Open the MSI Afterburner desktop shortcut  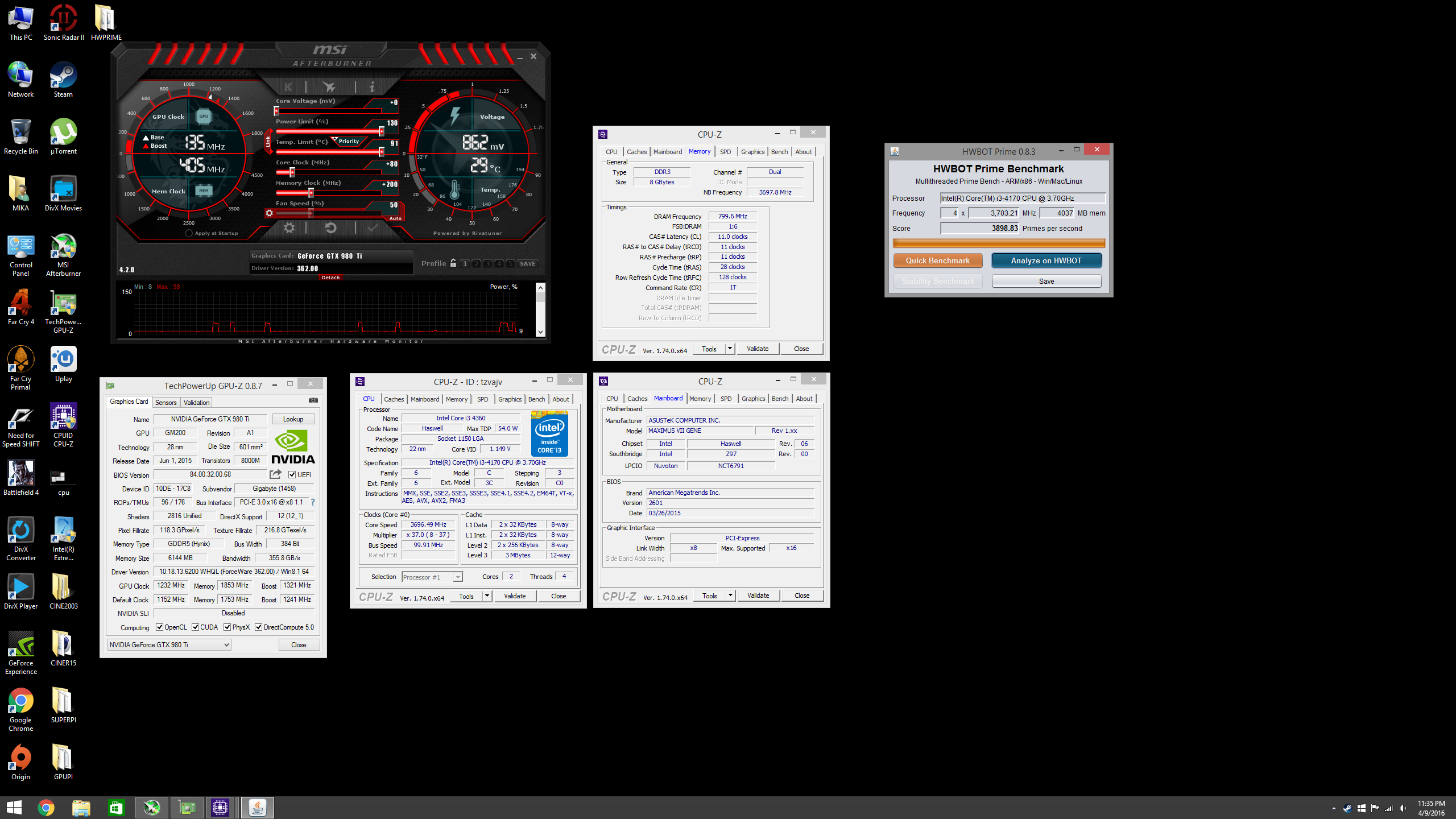coord(63,255)
